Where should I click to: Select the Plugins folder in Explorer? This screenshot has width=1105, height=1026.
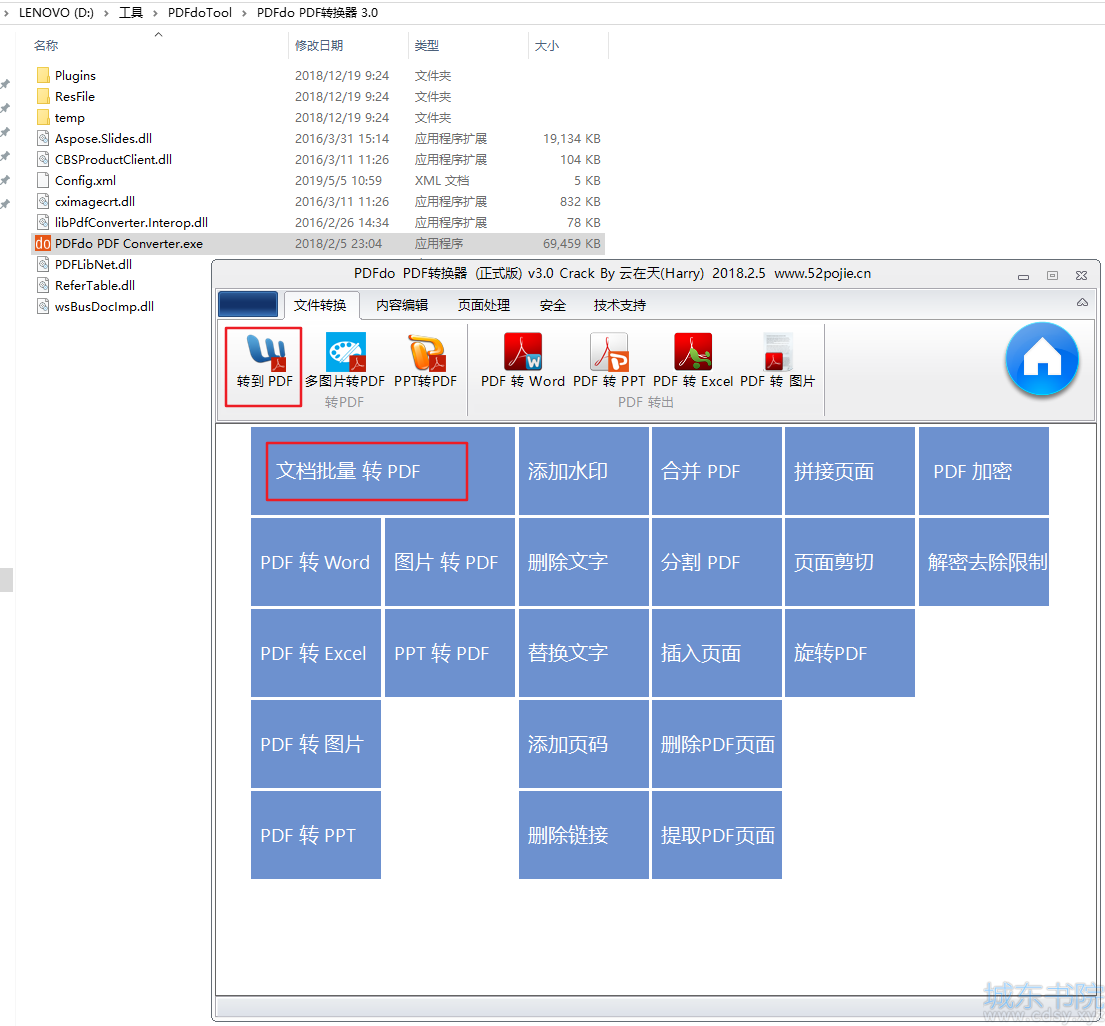43,75
